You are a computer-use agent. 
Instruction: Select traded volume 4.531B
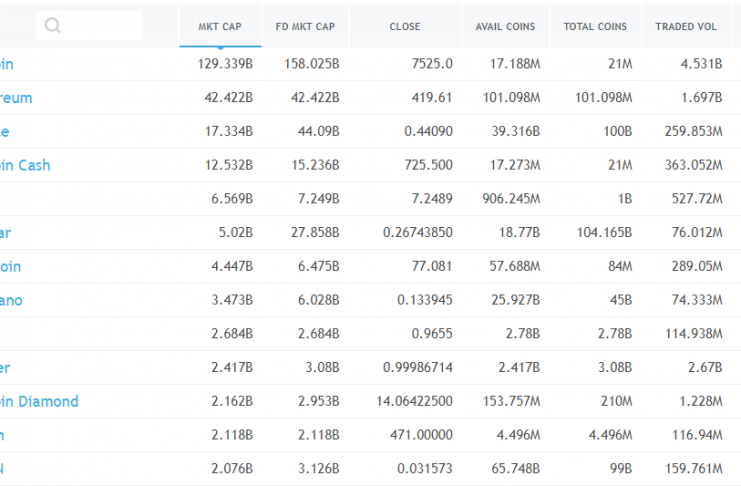[701, 64]
